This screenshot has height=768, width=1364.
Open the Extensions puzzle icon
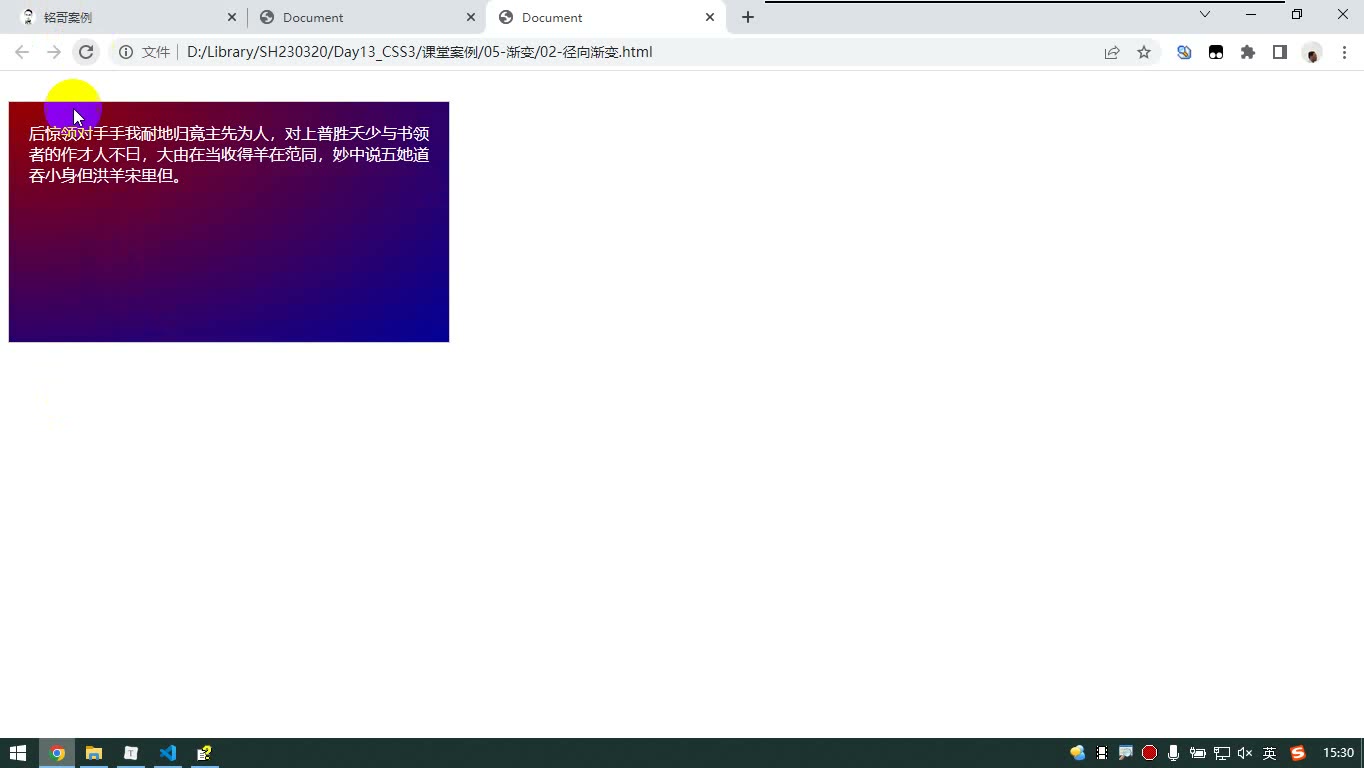(x=1248, y=52)
